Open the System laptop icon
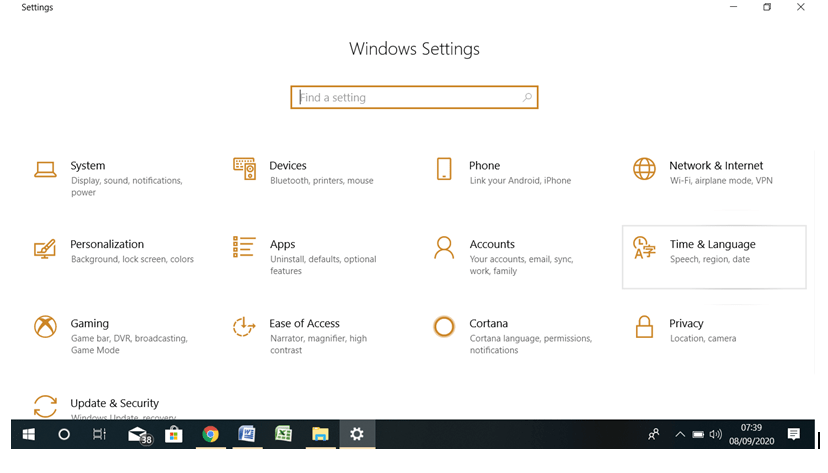 (45, 169)
